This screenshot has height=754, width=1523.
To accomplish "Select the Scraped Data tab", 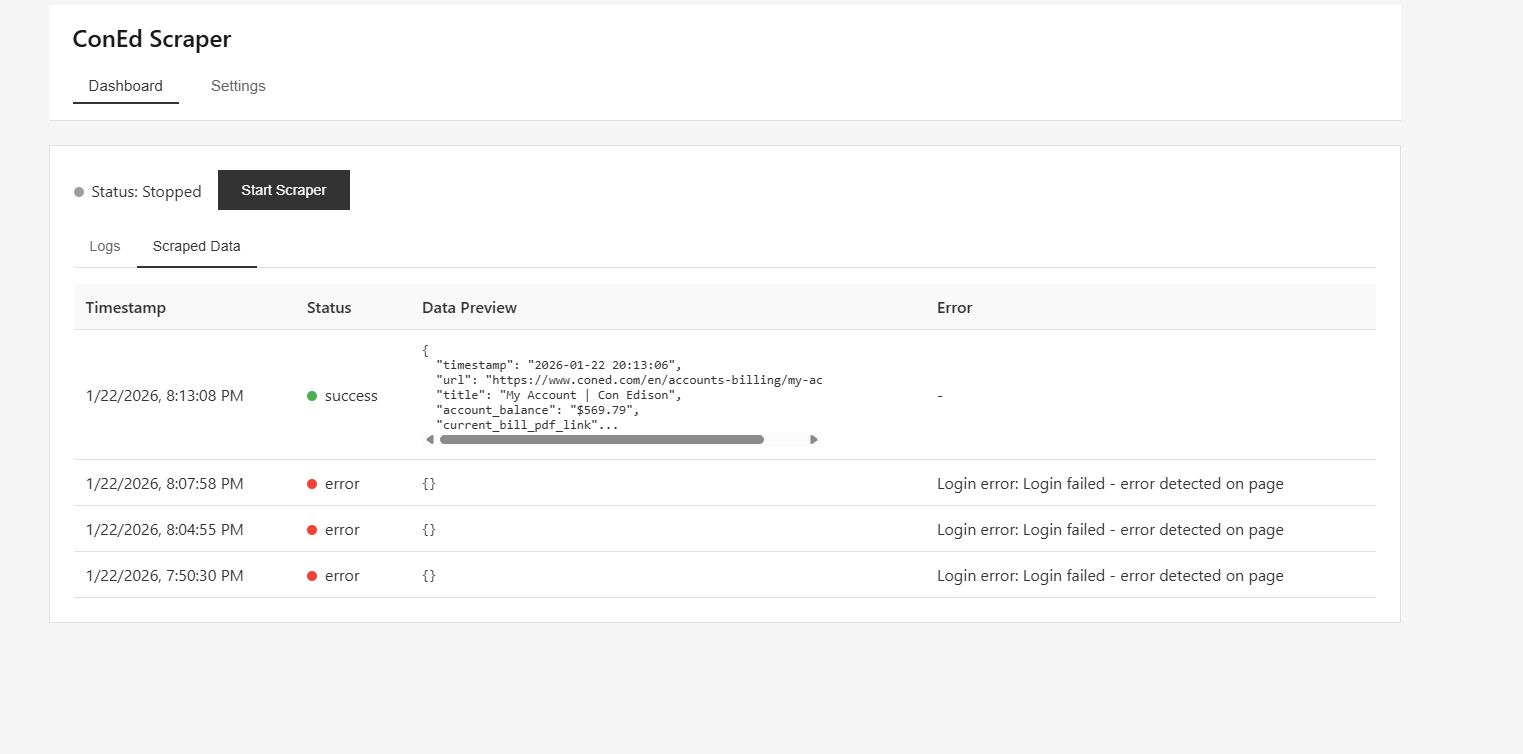I will [x=196, y=246].
